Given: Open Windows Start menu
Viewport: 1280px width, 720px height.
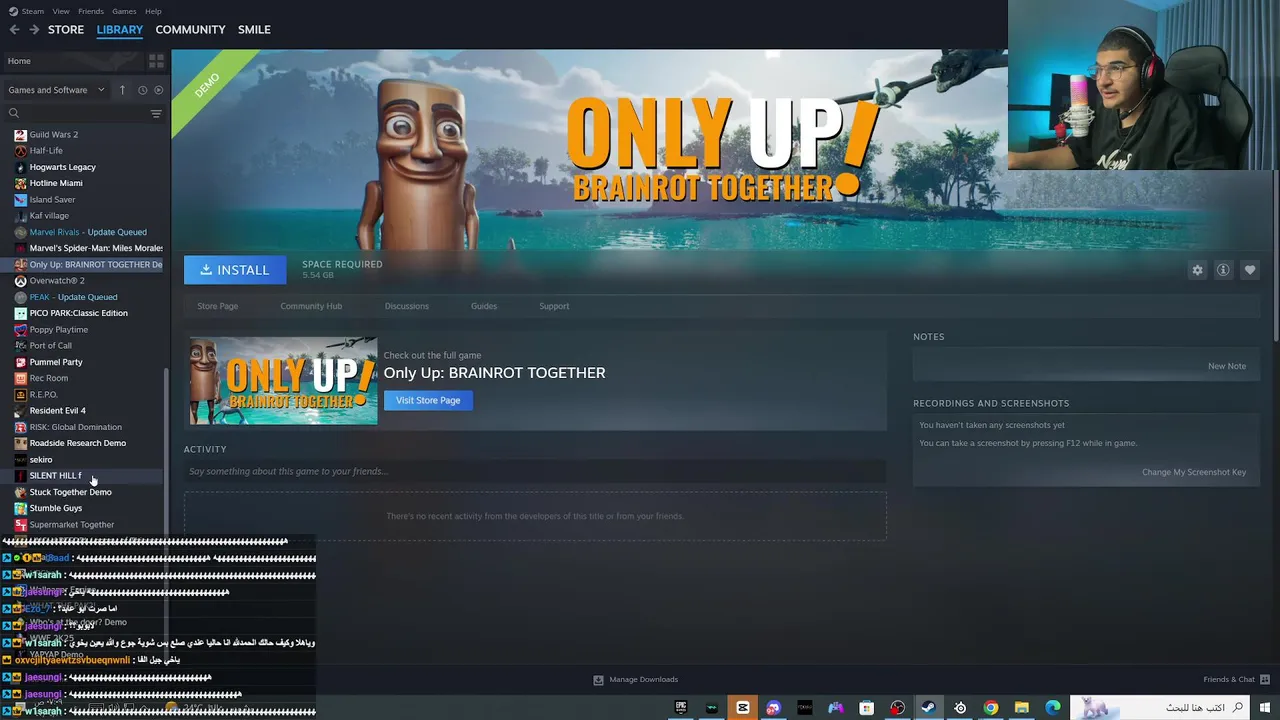Looking at the screenshot, I should pos(1265,708).
